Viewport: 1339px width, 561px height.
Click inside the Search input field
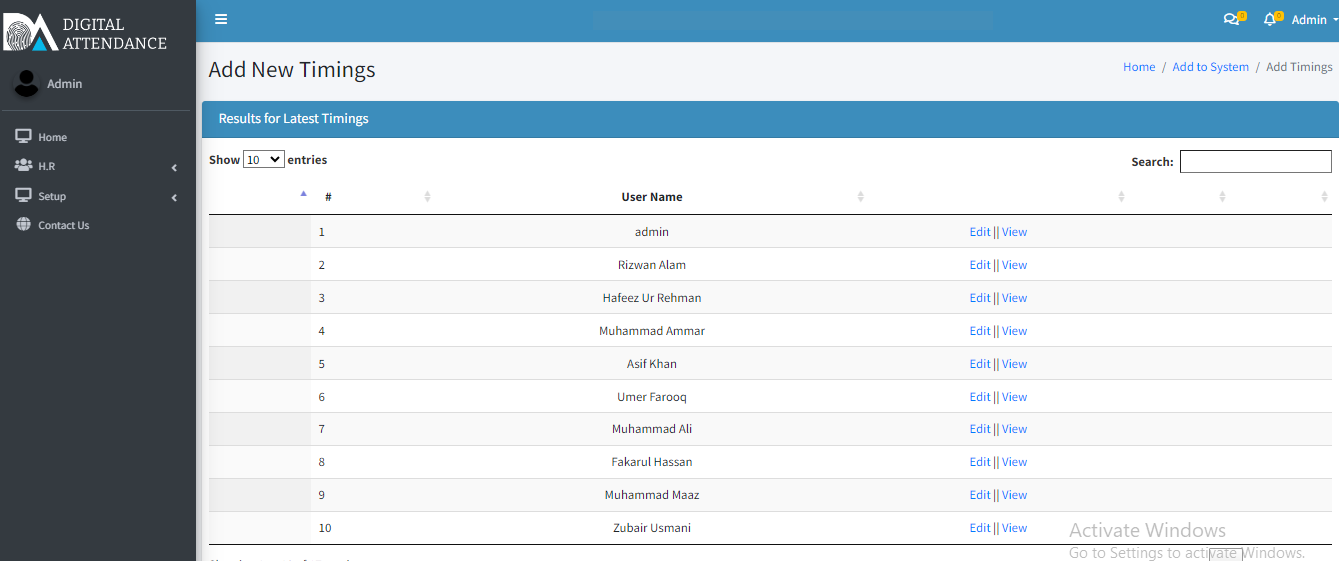(x=1255, y=161)
